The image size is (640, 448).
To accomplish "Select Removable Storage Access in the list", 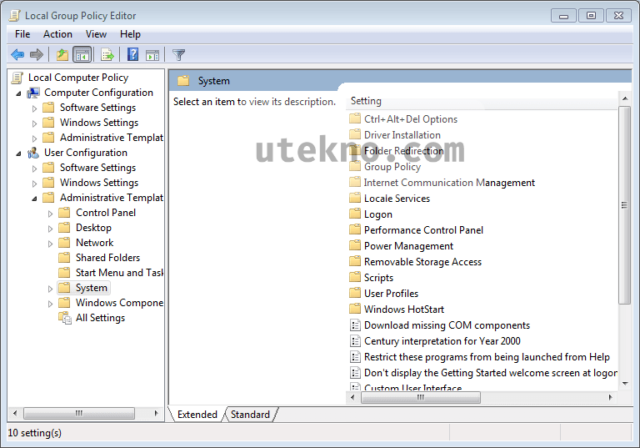I will pyautogui.click(x=422, y=262).
